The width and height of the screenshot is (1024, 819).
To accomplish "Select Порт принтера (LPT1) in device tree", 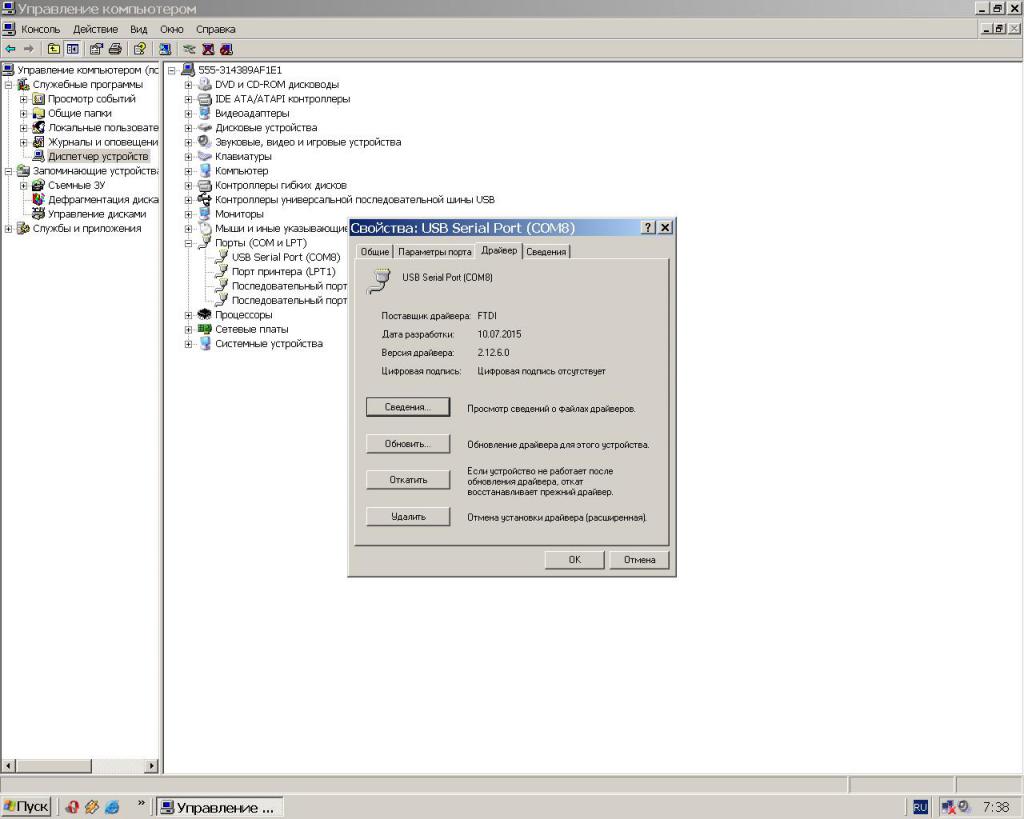I will point(283,272).
